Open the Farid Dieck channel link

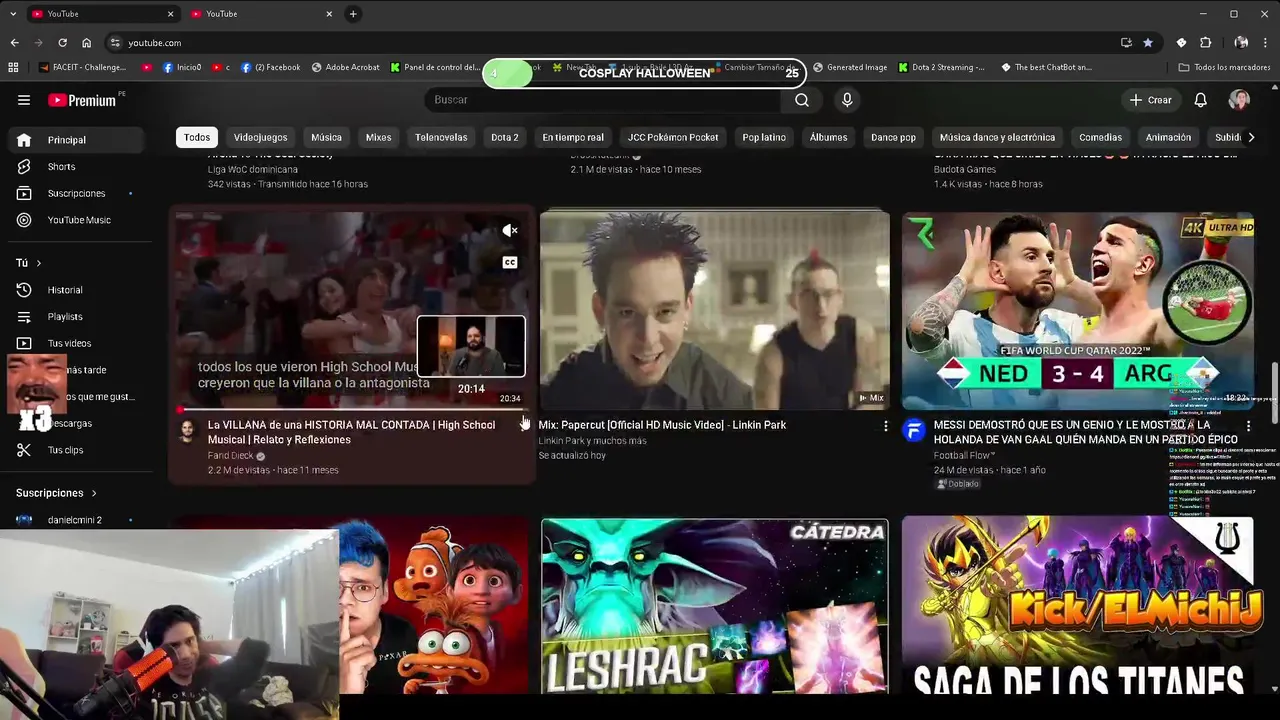(231, 456)
